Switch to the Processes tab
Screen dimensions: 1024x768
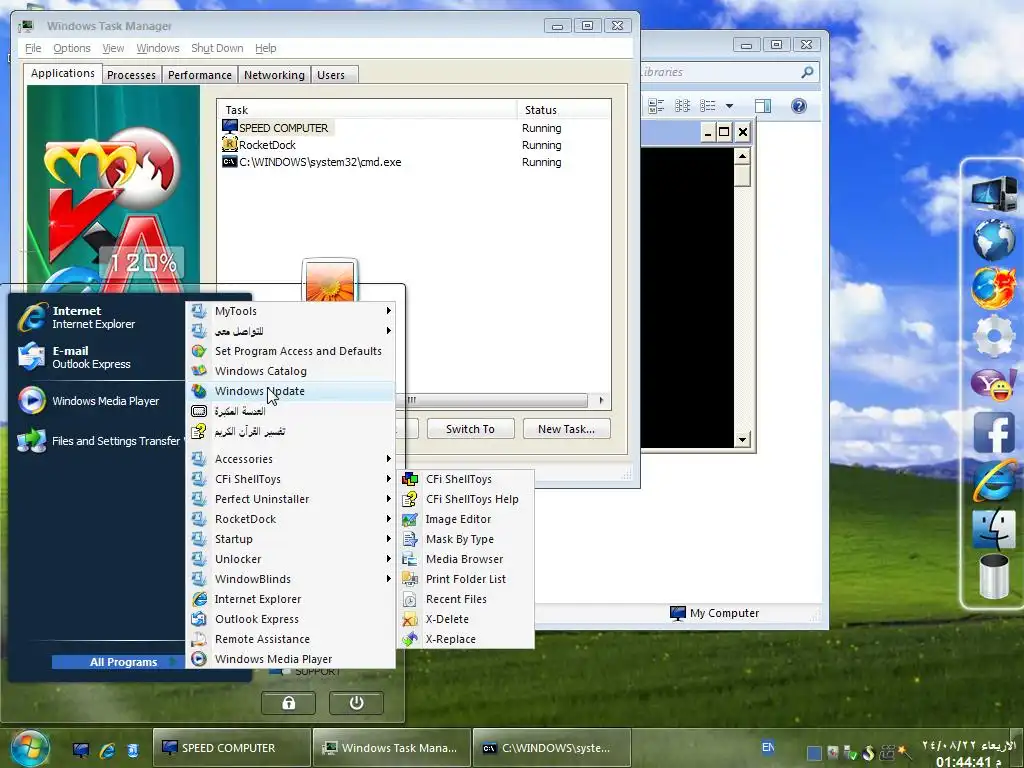131,75
